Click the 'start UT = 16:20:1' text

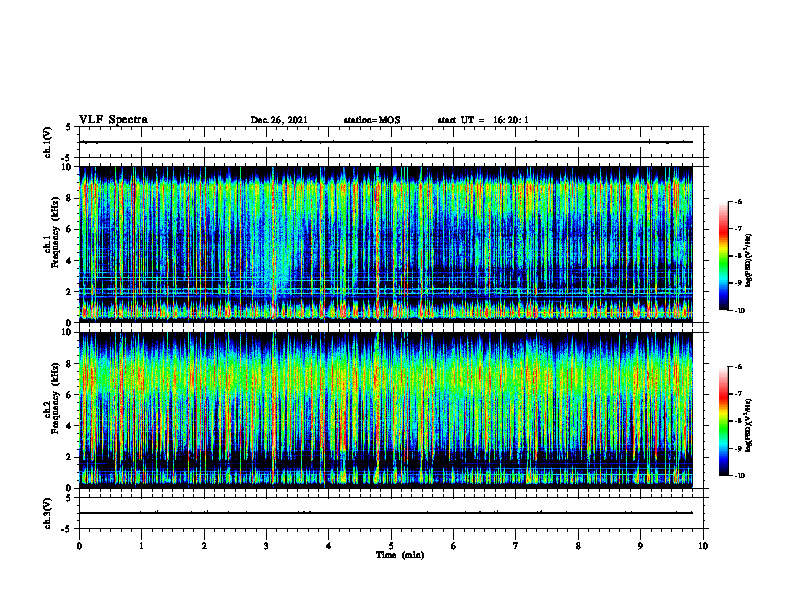click(x=483, y=120)
